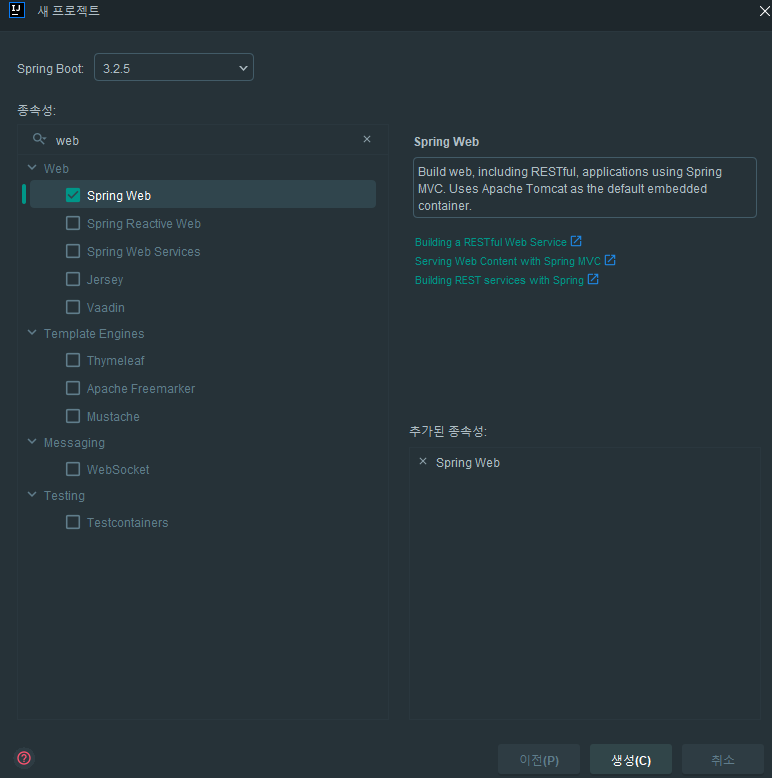772x778 pixels.
Task: Open the help question mark icon
Action: click(24, 758)
